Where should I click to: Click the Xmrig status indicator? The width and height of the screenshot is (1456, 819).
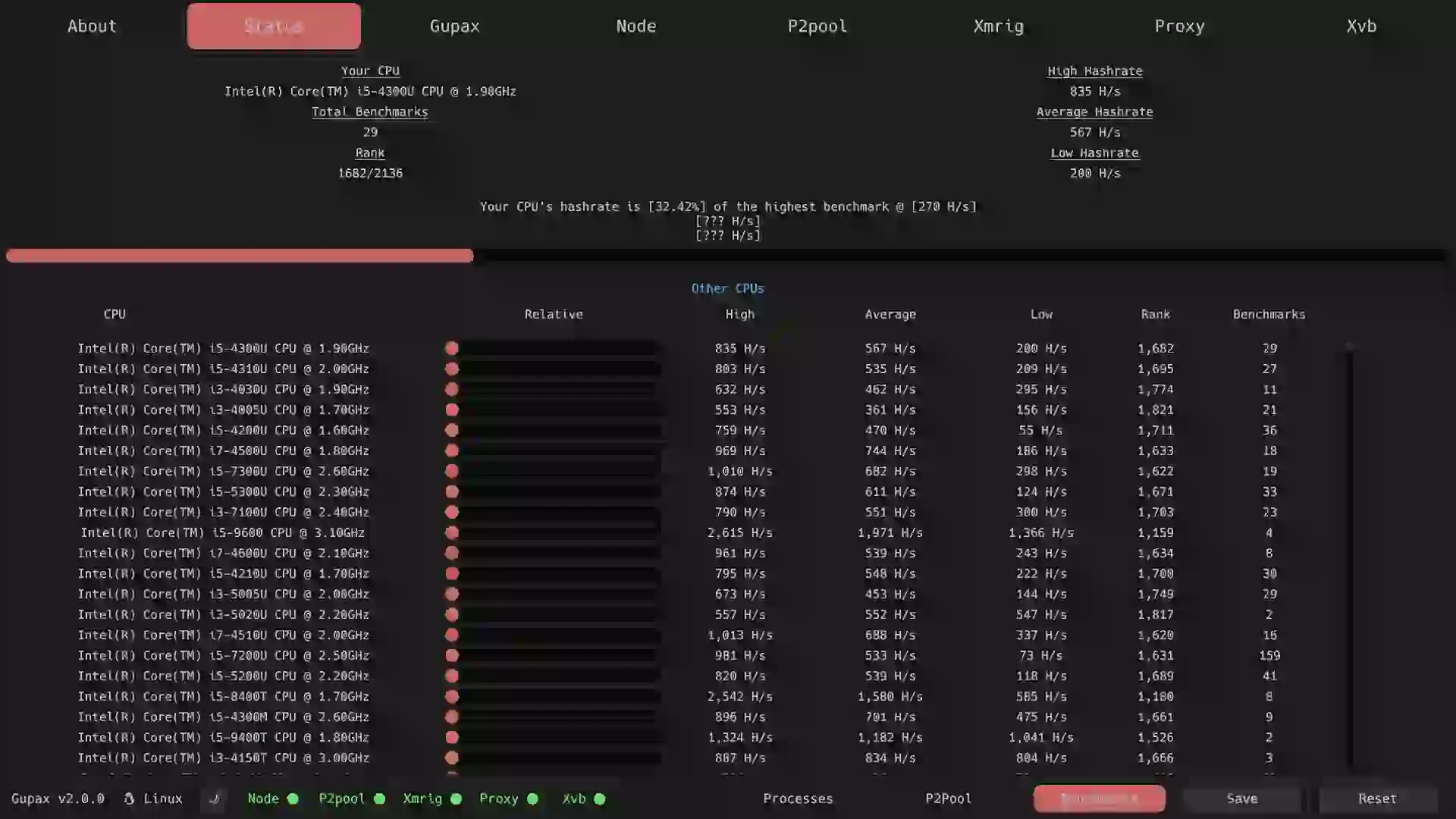456,799
